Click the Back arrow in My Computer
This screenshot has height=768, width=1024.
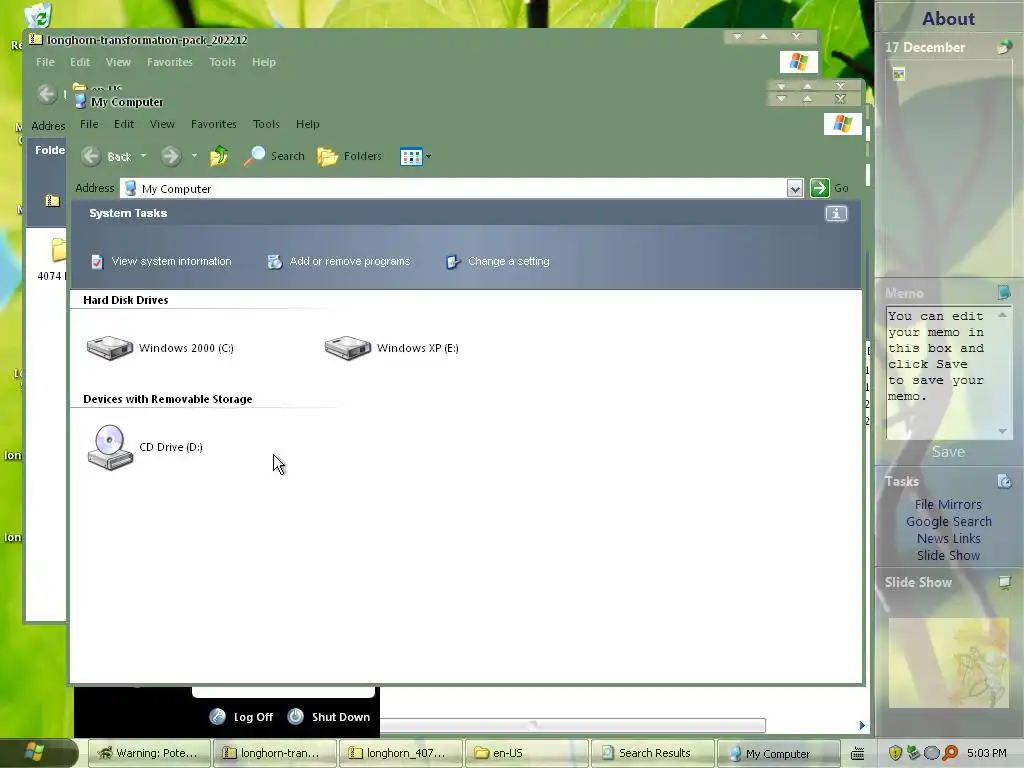click(91, 156)
